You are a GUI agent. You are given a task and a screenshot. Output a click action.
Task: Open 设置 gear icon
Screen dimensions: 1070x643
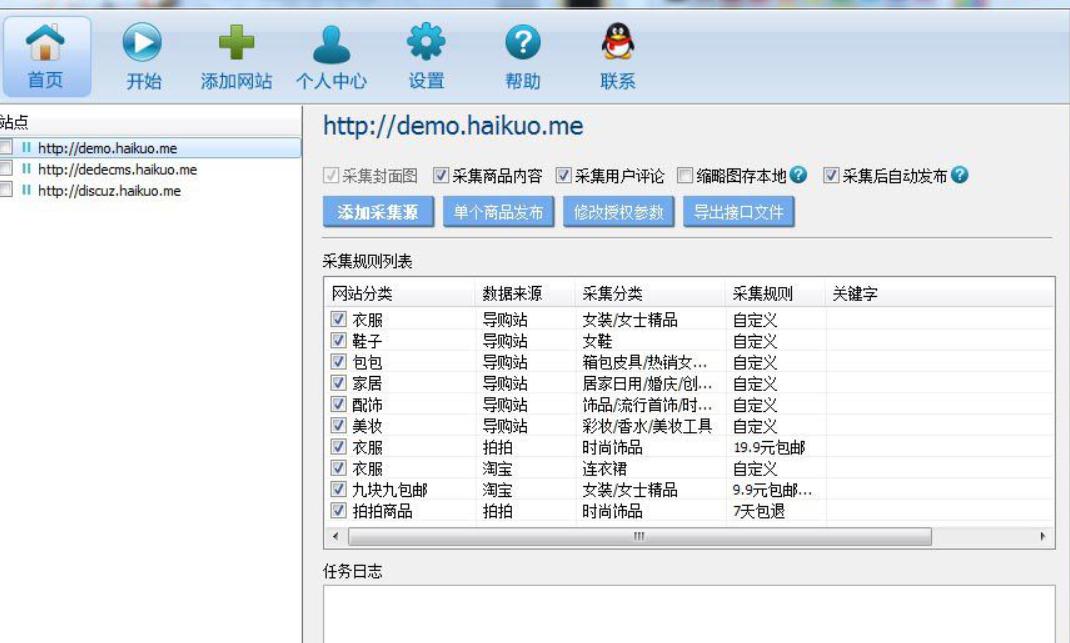(x=426, y=42)
